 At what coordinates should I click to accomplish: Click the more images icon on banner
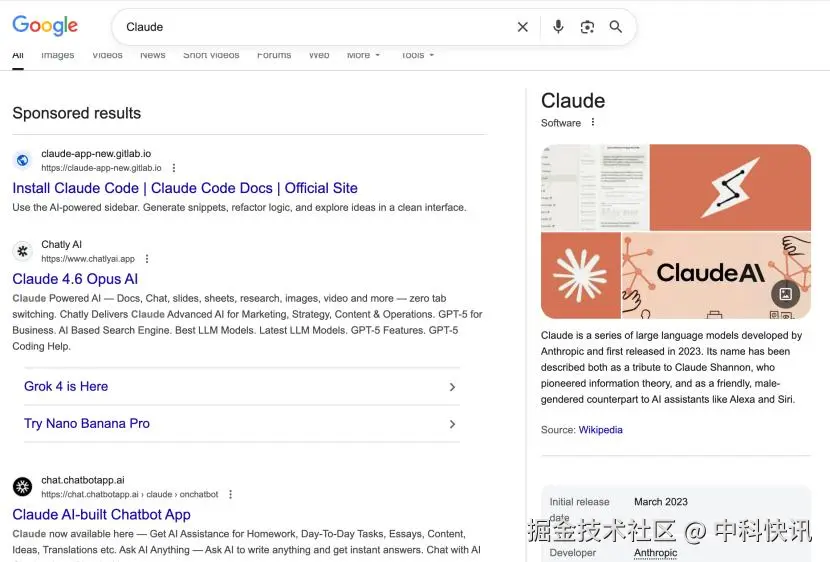tap(786, 294)
